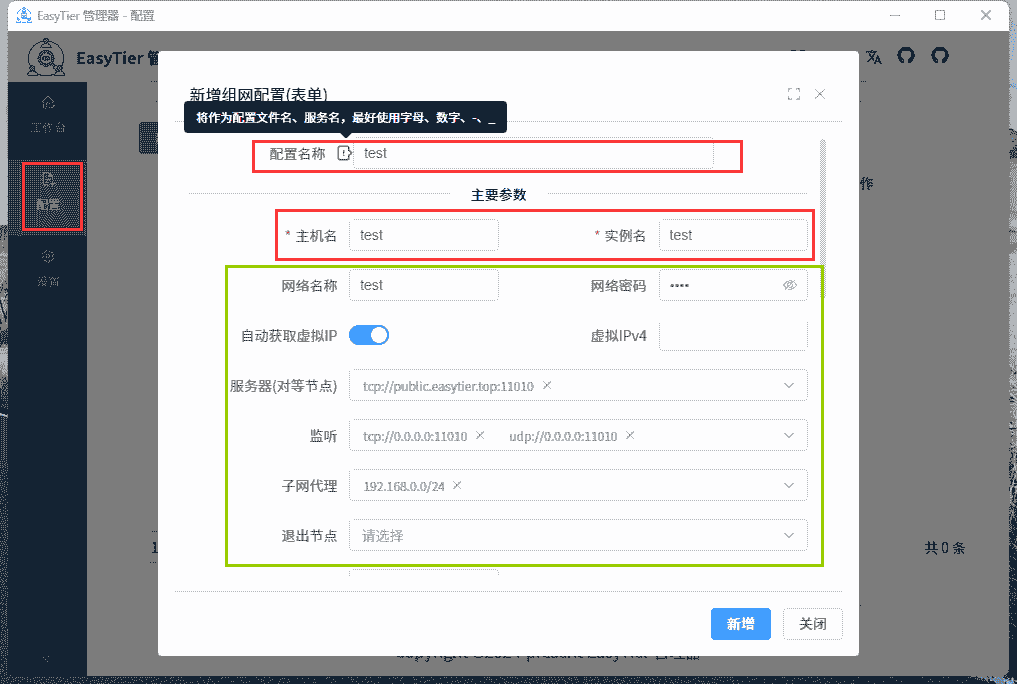1017x684 pixels.
Task: Open the 设置 section in sidebar
Action: 47,265
